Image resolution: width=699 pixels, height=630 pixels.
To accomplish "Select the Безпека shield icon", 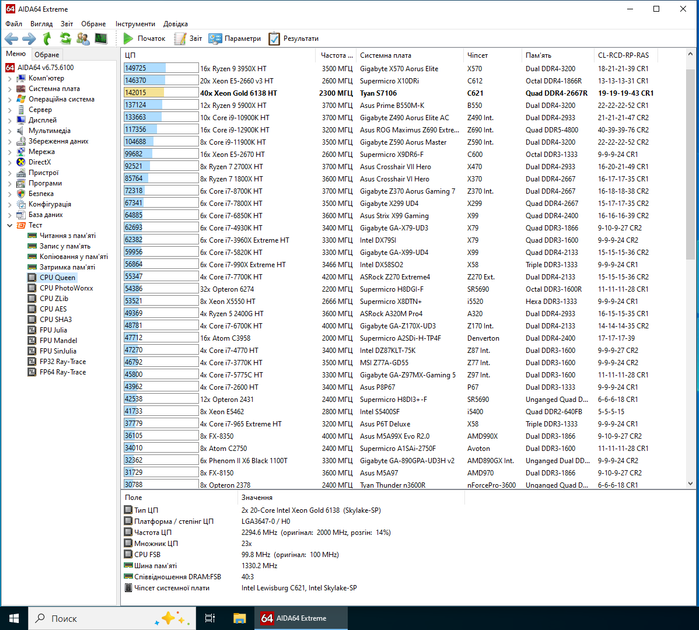I will pos(21,194).
